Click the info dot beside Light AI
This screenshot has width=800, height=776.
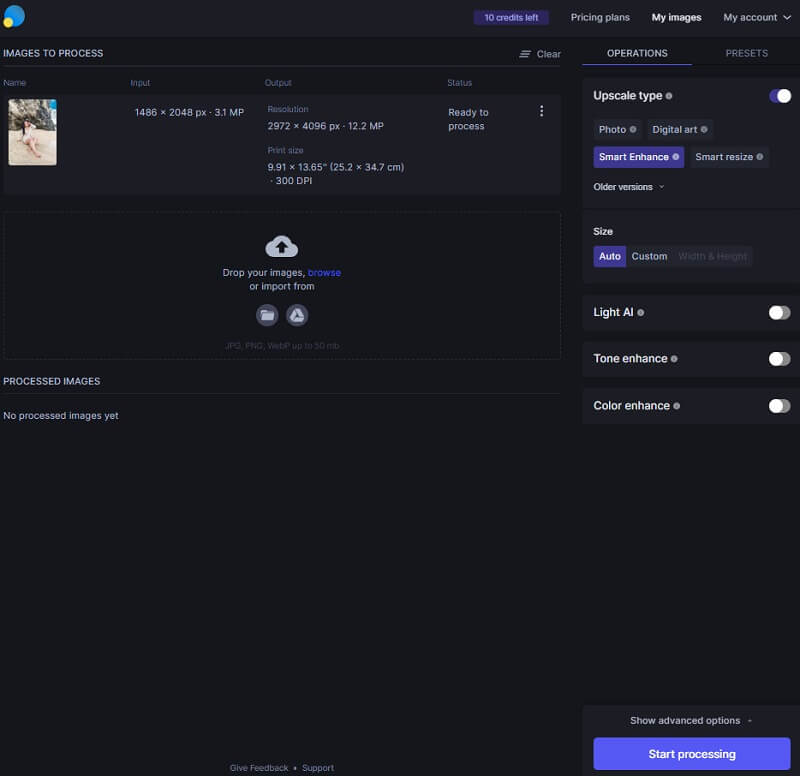[x=641, y=313]
